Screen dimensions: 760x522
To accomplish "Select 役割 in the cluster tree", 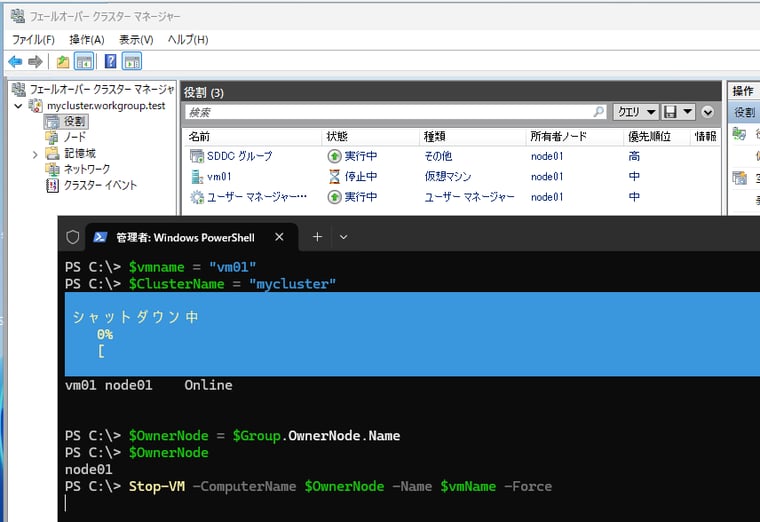I will [74, 121].
